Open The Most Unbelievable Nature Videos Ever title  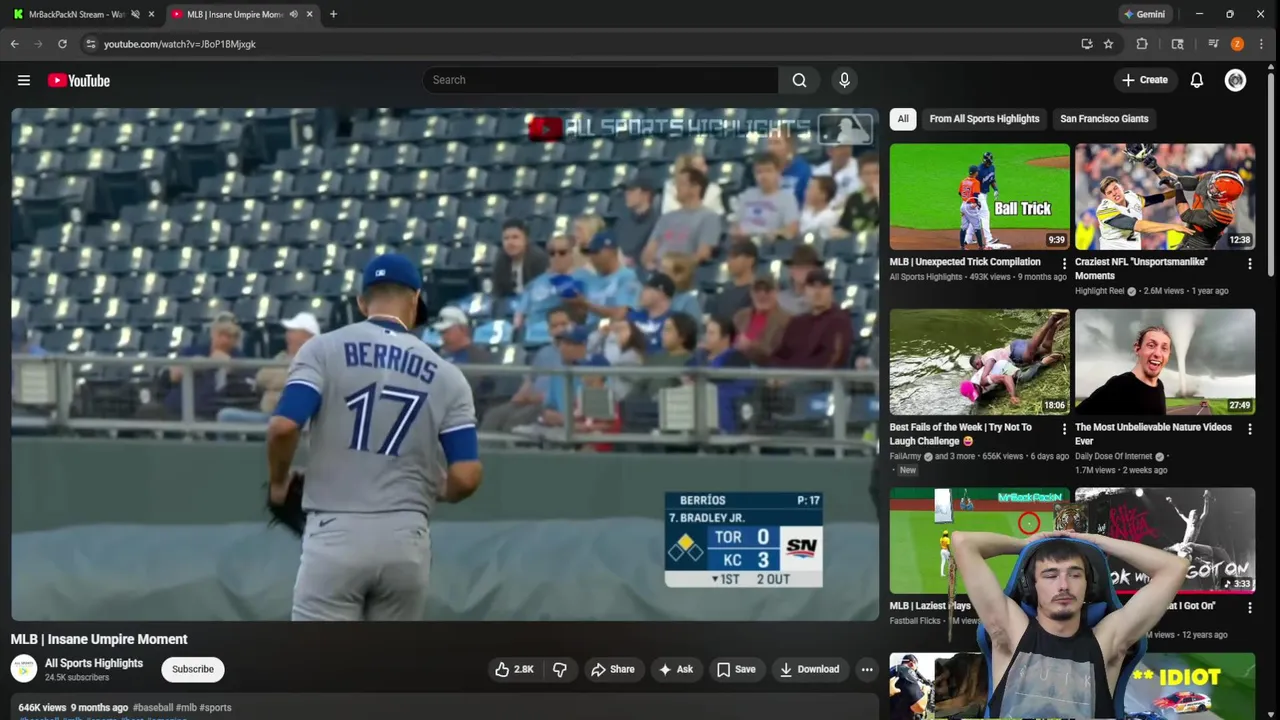1153,434
